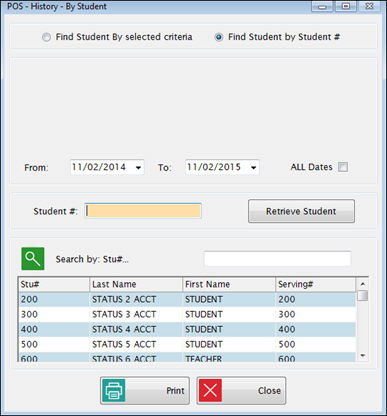Open the From date dropdown

click(x=138, y=167)
